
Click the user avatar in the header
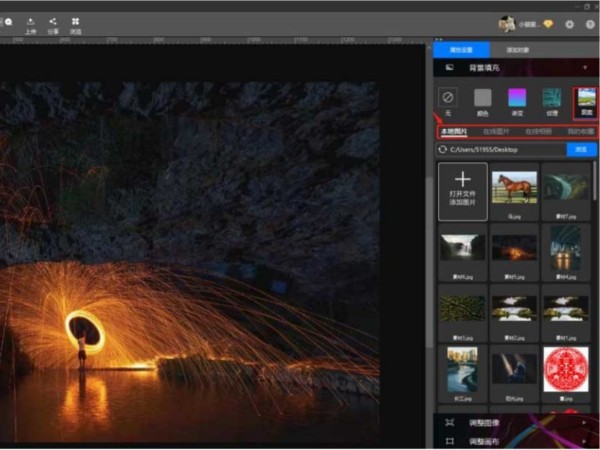pos(507,24)
